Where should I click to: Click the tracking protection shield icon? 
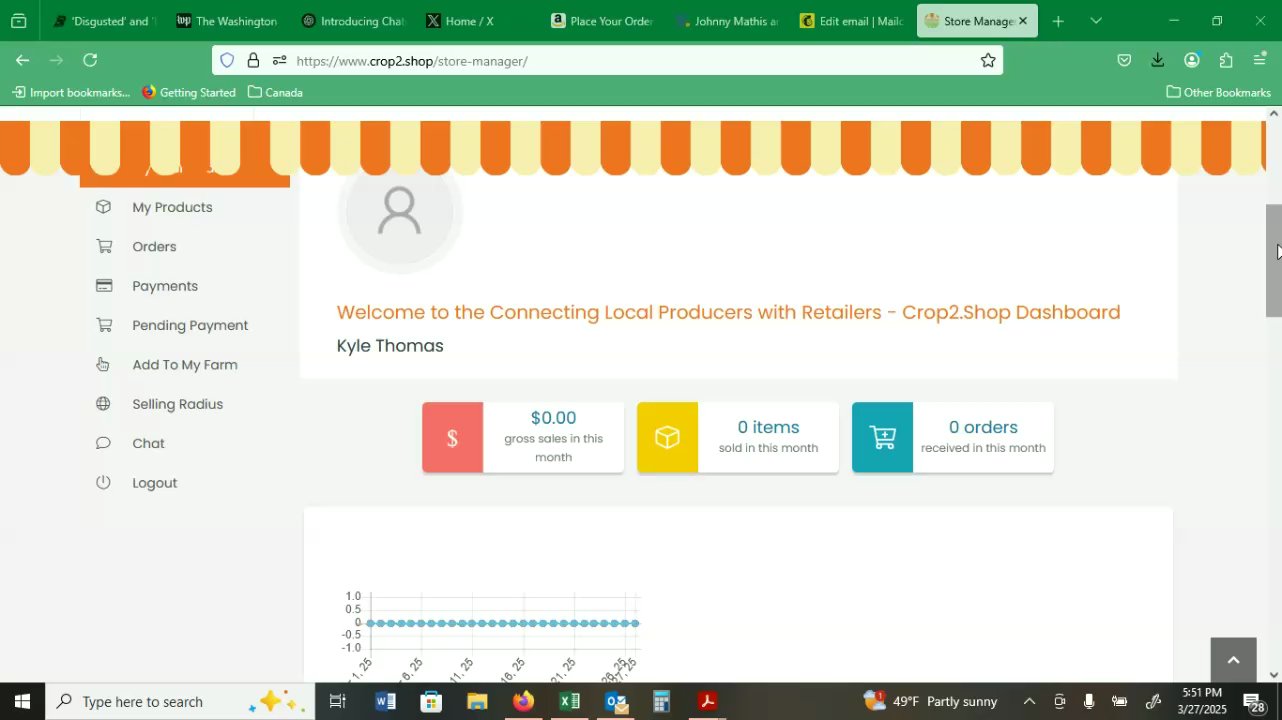(227, 61)
